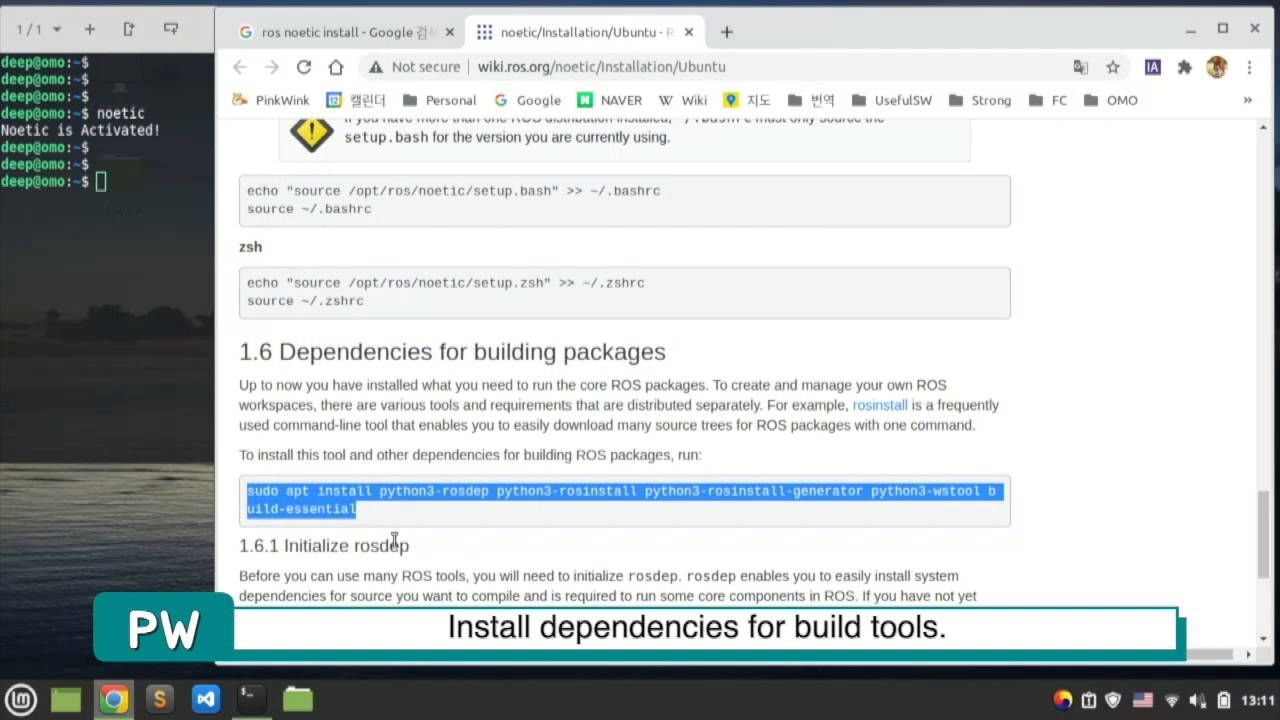The image size is (1280, 720).
Task: Open the 13:11 clock calendar
Action: [x=1258, y=700]
